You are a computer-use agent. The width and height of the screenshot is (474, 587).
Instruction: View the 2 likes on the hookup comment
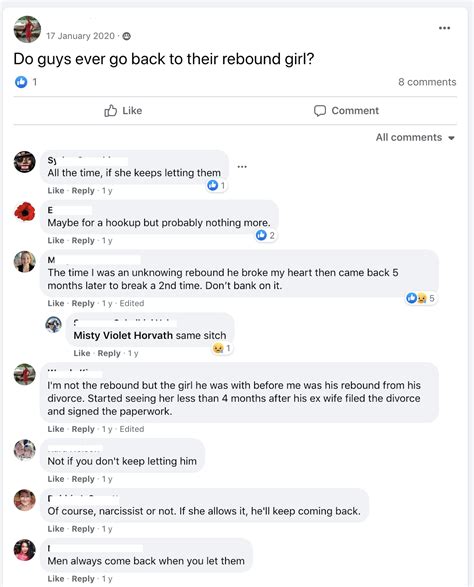pos(265,235)
